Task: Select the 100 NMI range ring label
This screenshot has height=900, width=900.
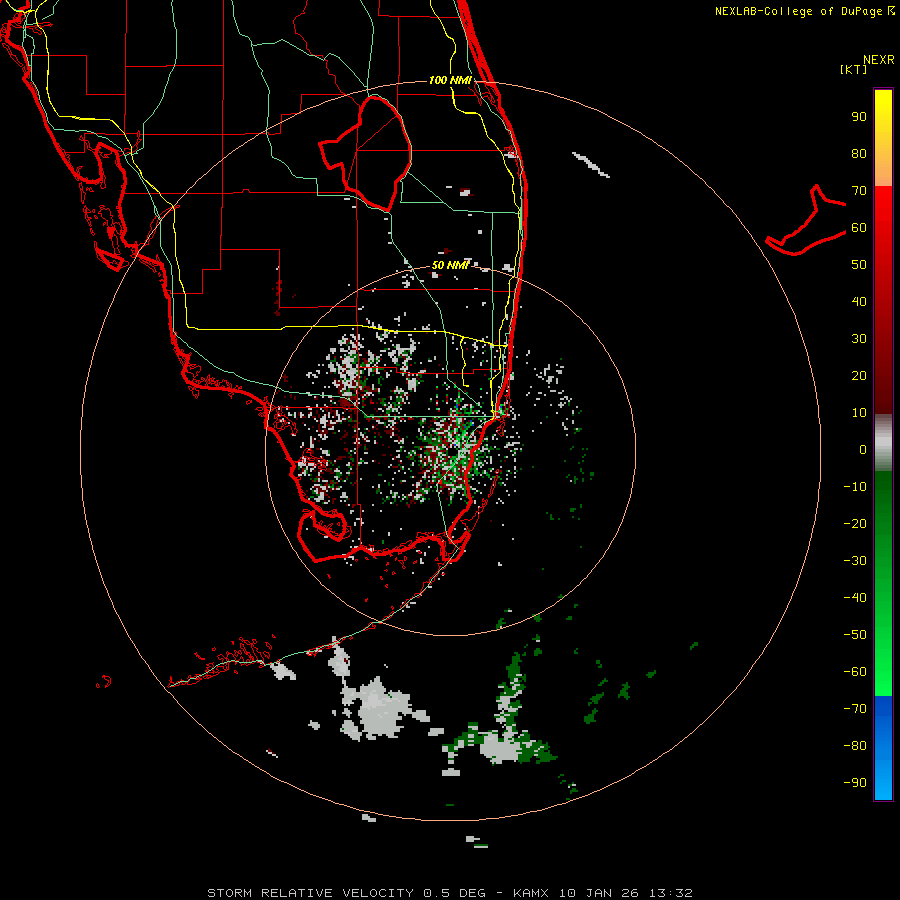Action: point(450,80)
